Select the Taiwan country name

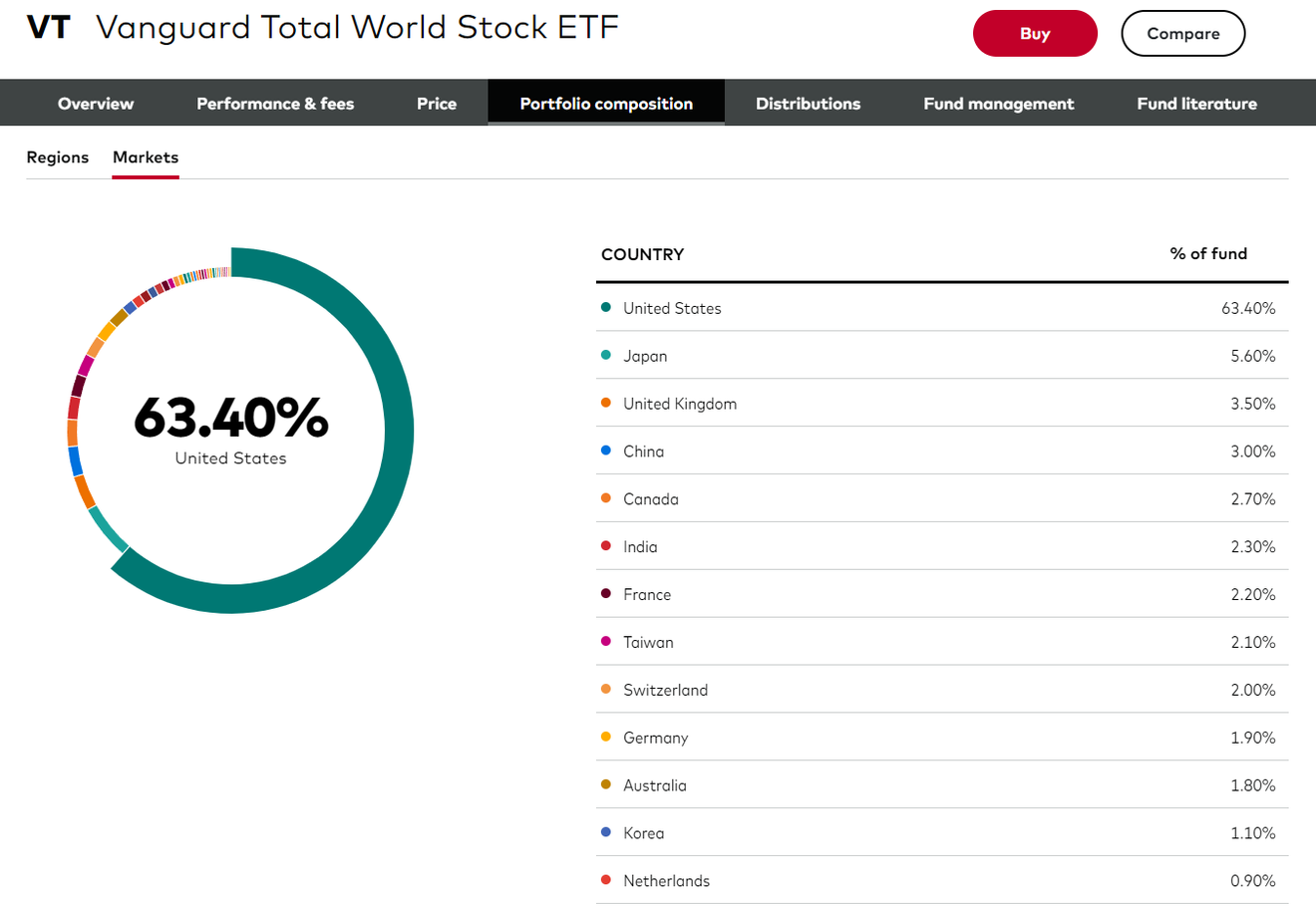648,643
